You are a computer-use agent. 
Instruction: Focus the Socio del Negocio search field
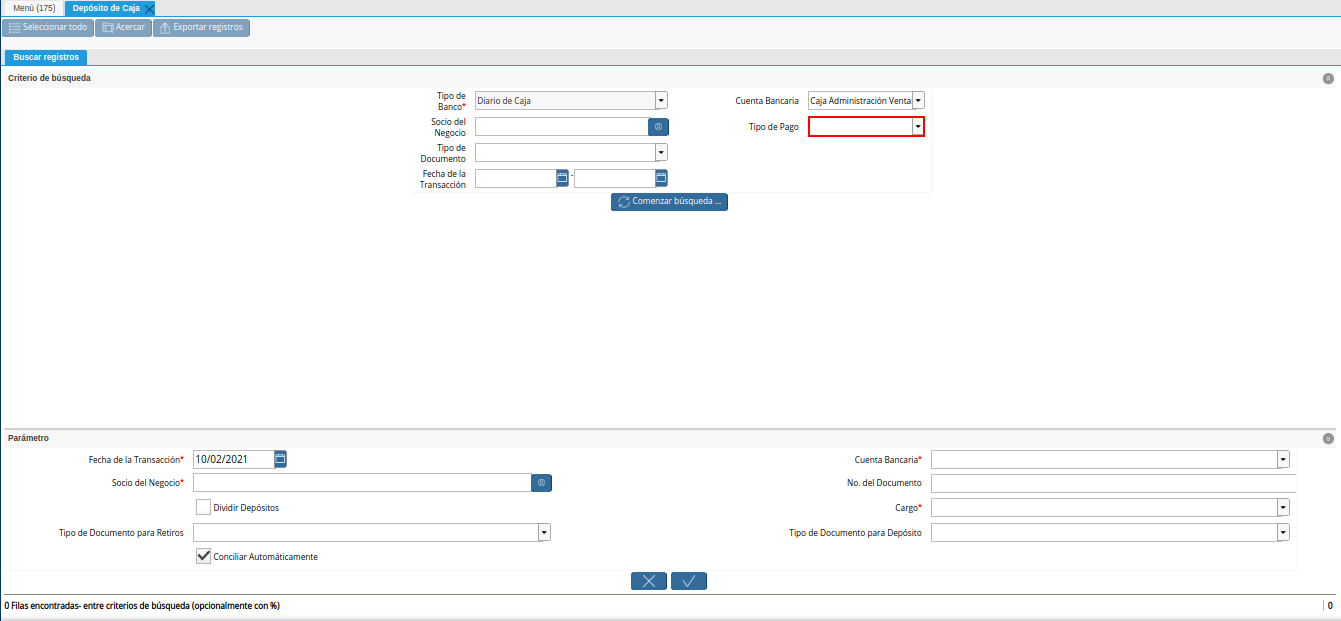pos(562,127)
